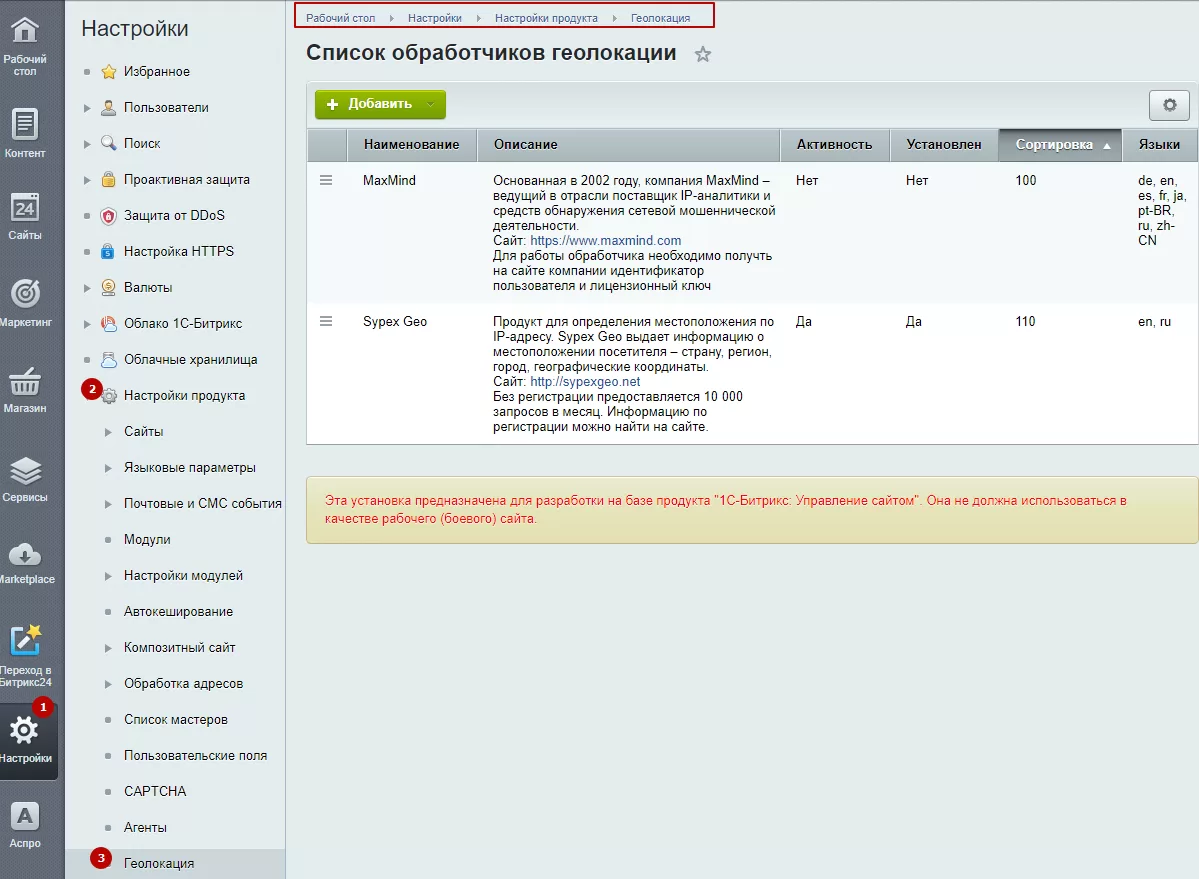The image size is (1199, 879).
Task: Sort by Установлен column header
Action: click(x=944, y=144)
